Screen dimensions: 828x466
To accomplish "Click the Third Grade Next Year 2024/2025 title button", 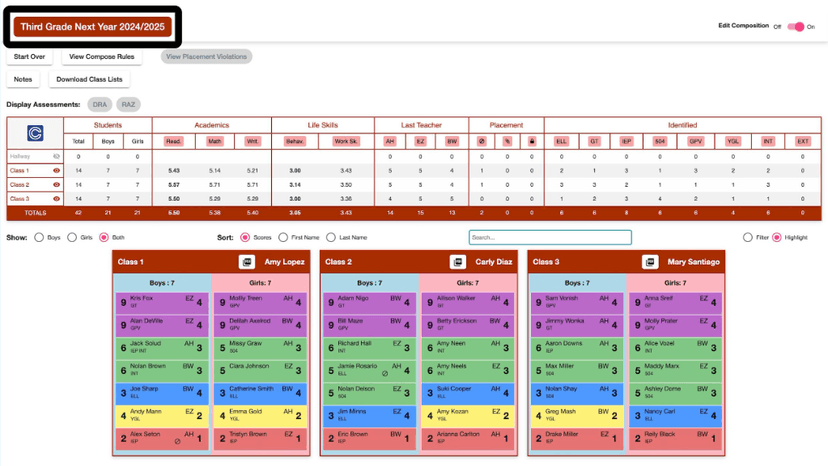I will click(x=93, y=27).
